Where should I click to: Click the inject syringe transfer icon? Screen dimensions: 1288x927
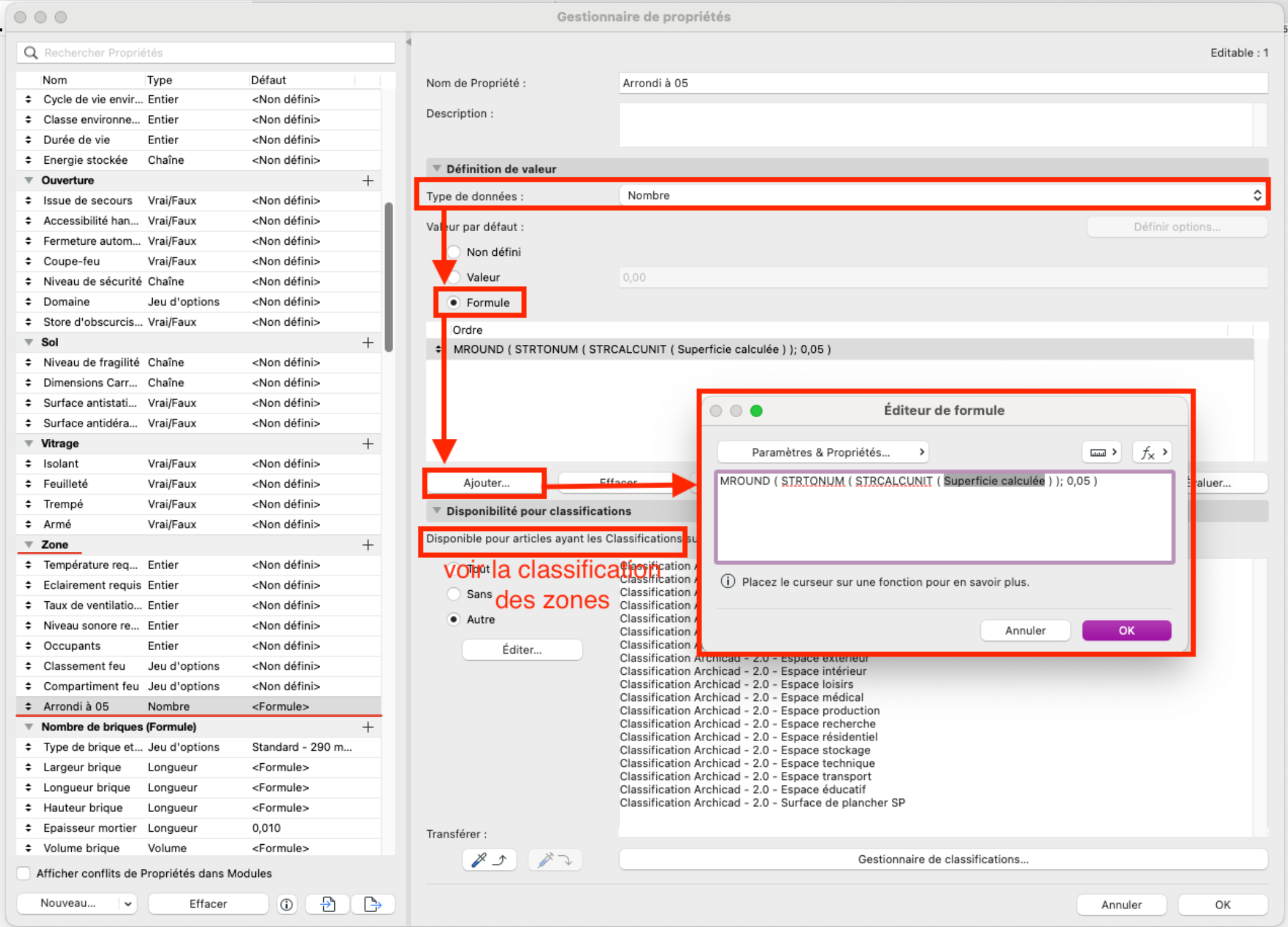point(554,860)
